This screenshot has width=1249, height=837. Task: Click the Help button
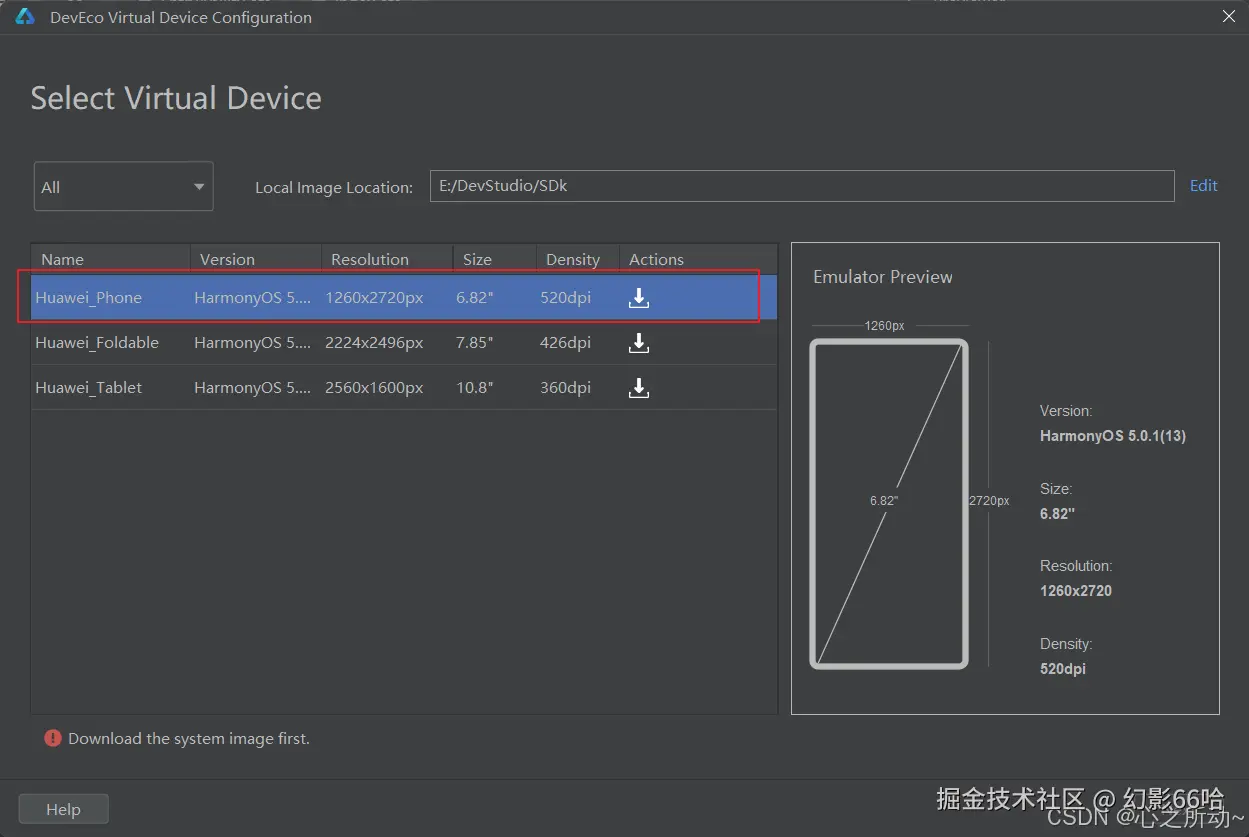pyautogui.click(x=63, y=809)
